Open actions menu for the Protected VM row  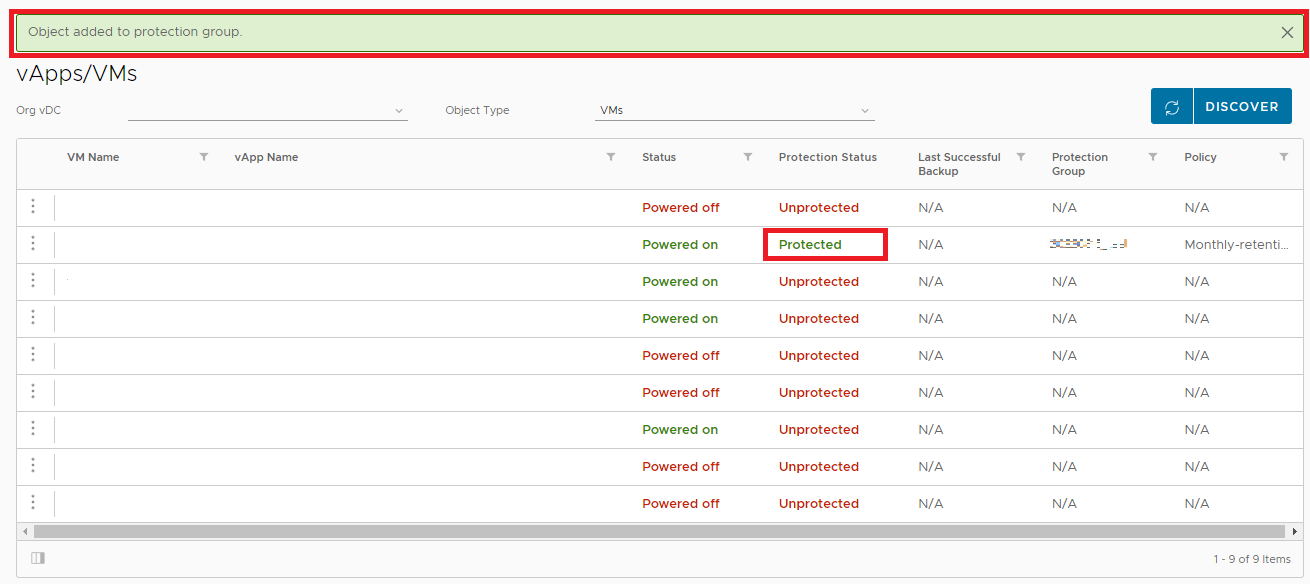click(33, 244)
